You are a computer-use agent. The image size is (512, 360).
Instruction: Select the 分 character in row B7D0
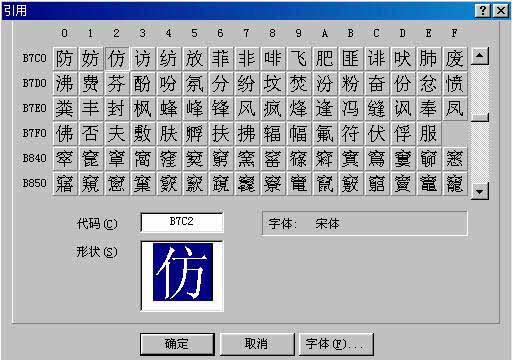point(220,84)
